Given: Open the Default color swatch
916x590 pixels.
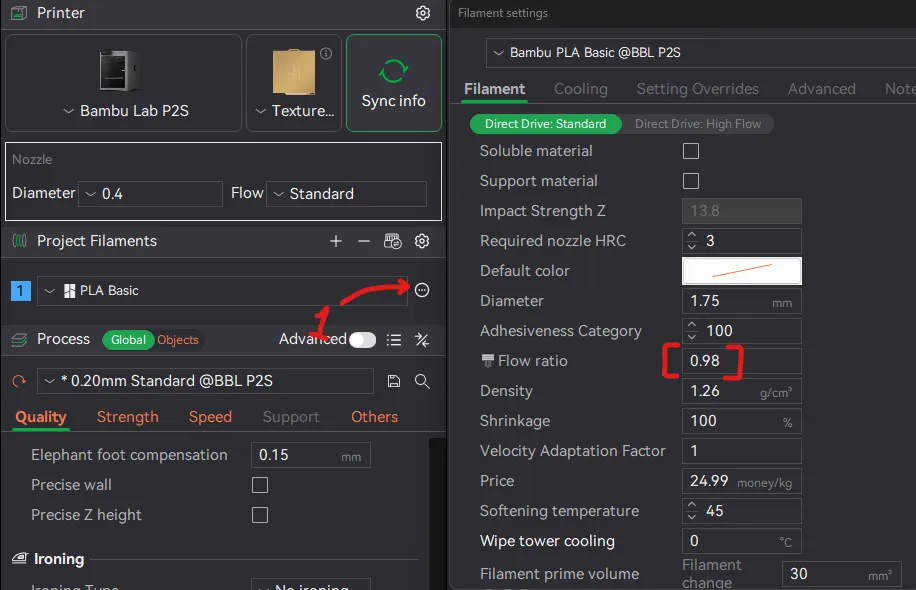Looking at the screenshot, I should 741,271.
